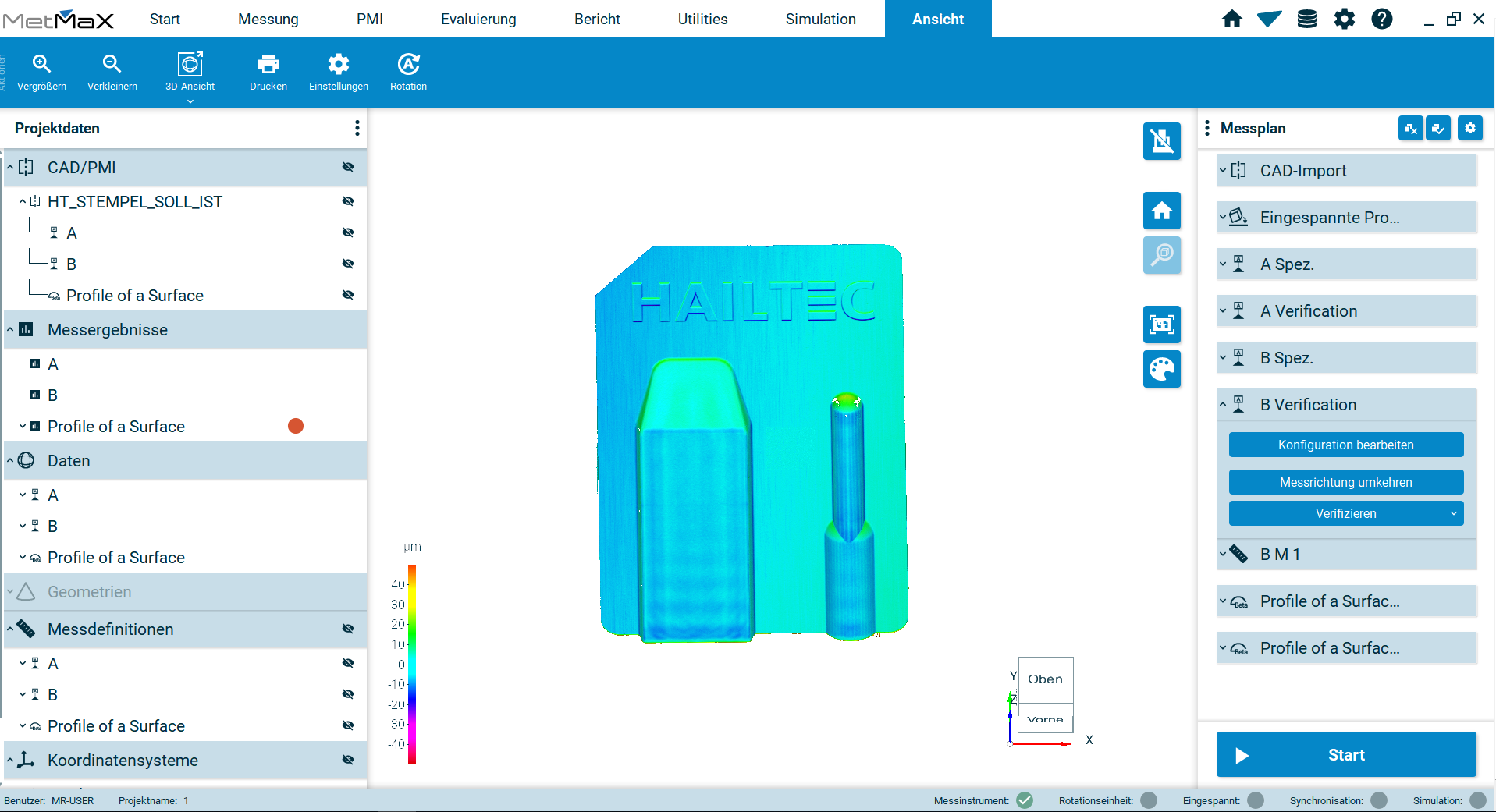Switch to the Simulation tab

[x=820, y=19]
